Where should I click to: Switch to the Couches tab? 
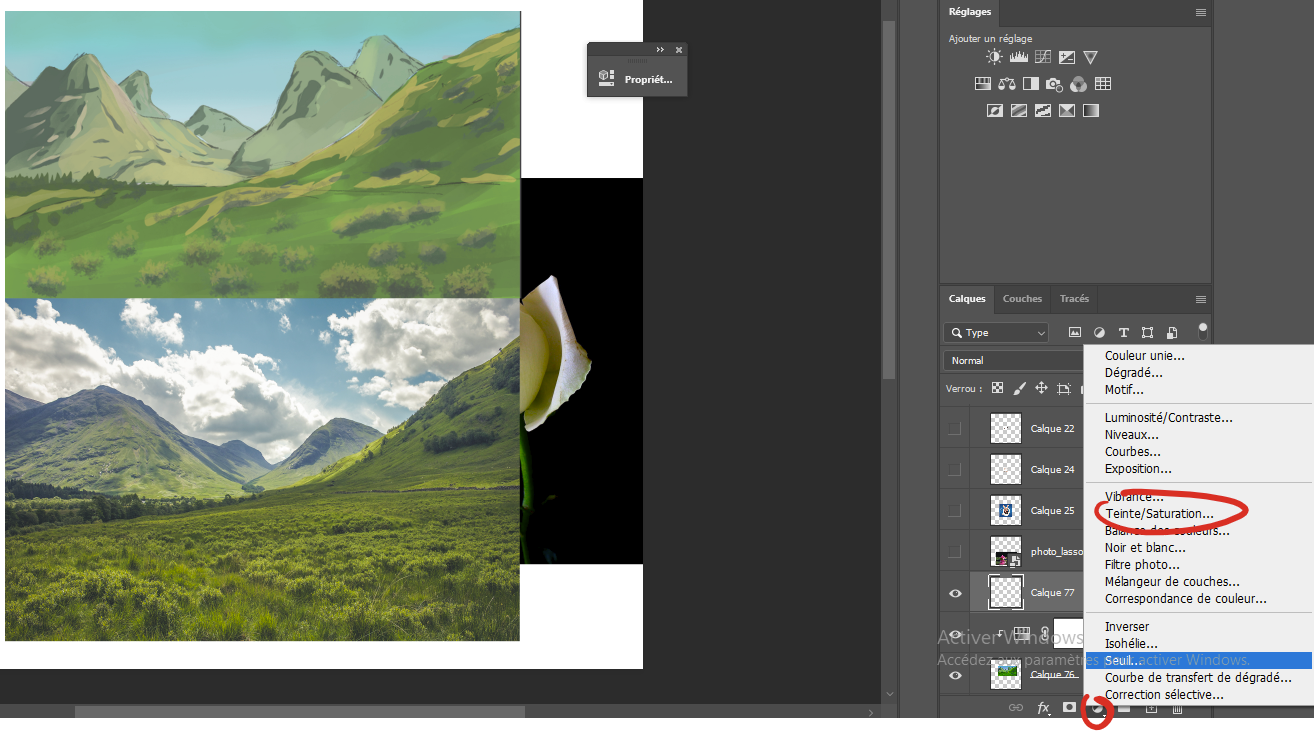click(1022, 298)
